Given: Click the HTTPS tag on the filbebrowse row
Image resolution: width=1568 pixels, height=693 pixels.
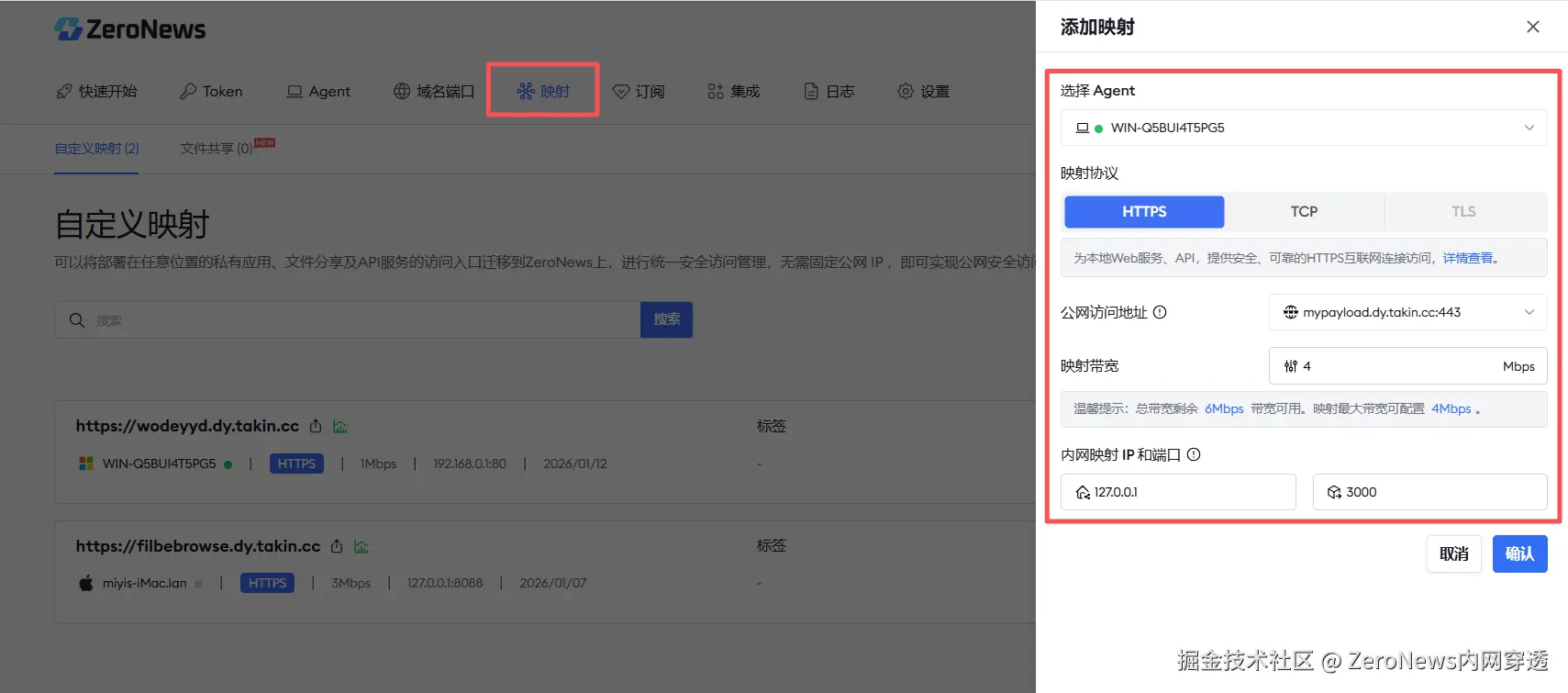Looking at the screenshot, I should coord(267,583).
